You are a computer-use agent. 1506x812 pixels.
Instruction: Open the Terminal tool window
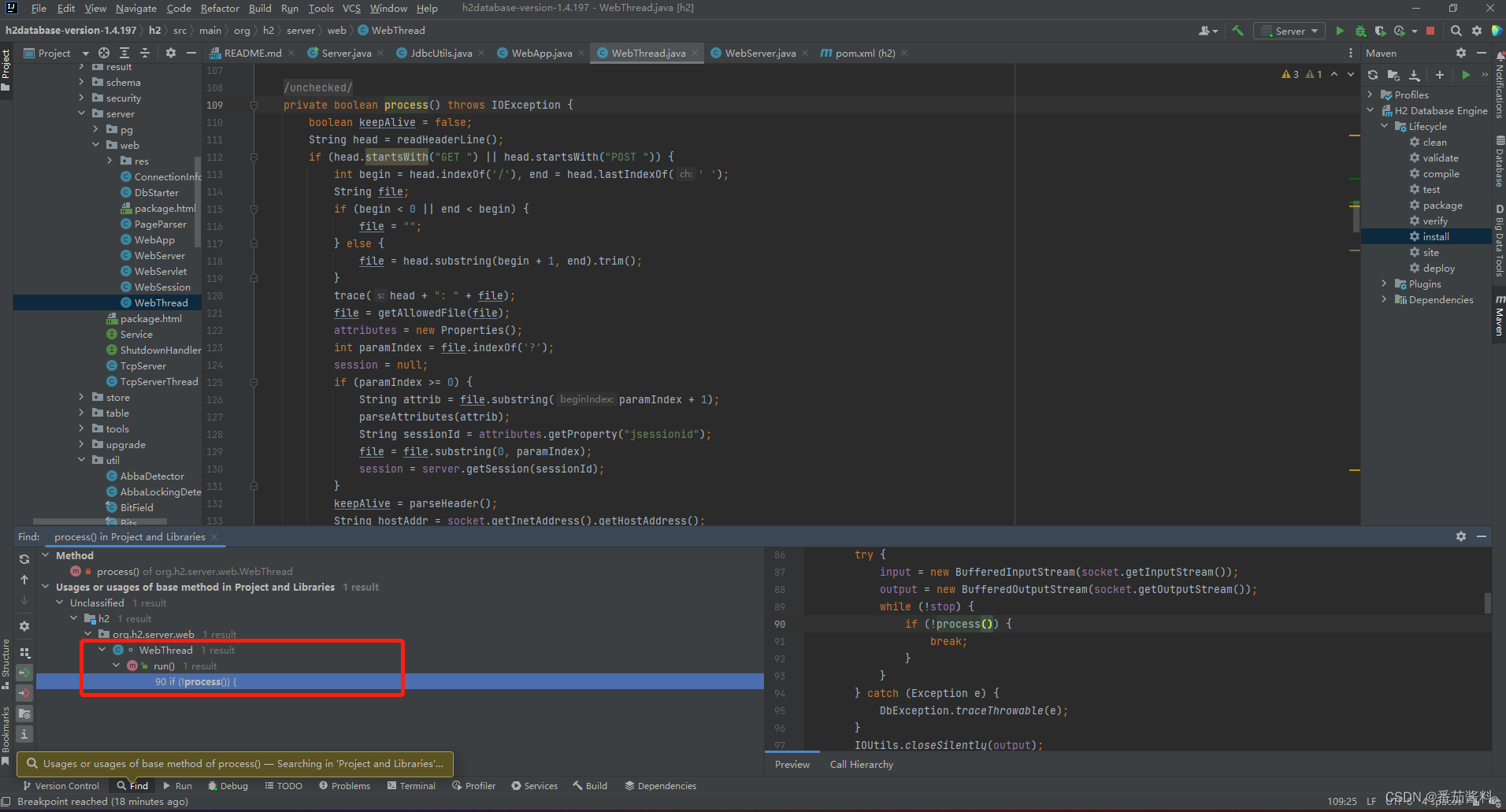411,786
